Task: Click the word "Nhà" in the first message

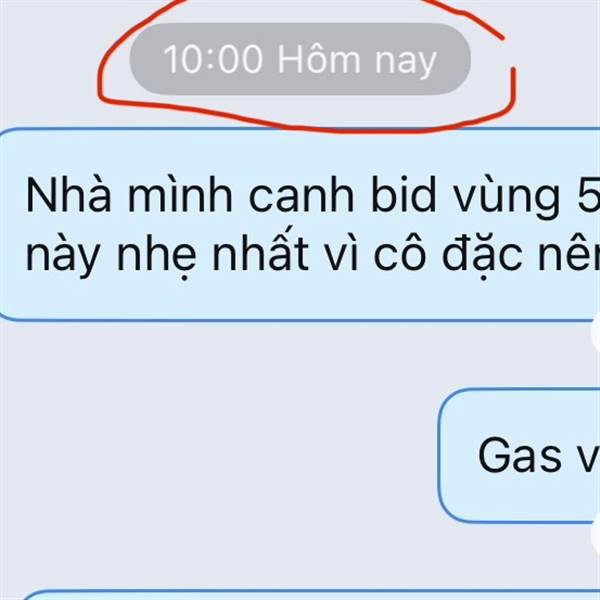Action: click(x=68, y=195)
